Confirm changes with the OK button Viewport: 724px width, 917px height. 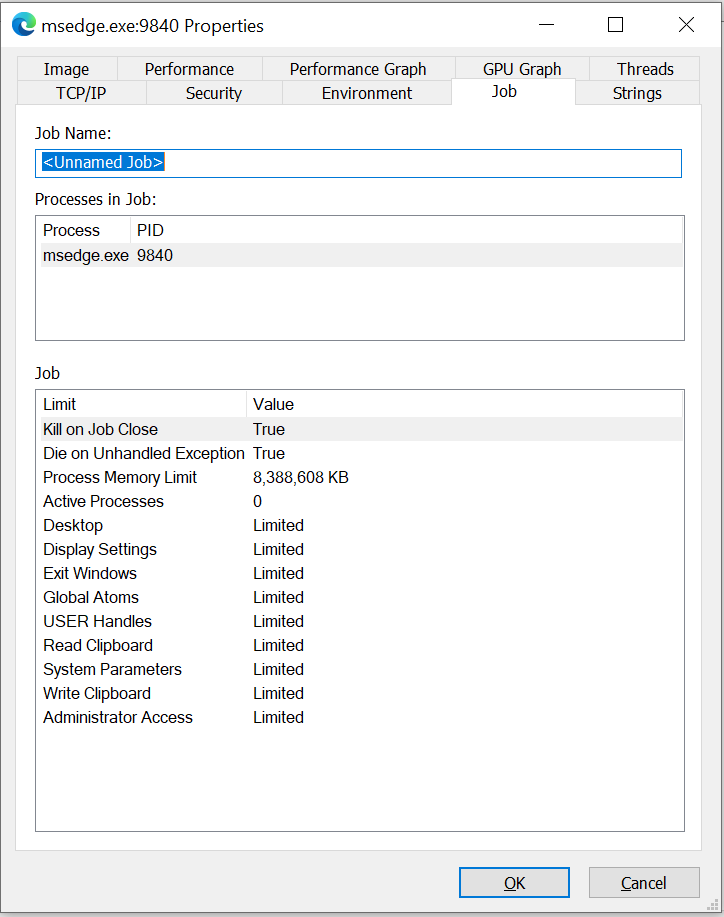tap(514, 882)
